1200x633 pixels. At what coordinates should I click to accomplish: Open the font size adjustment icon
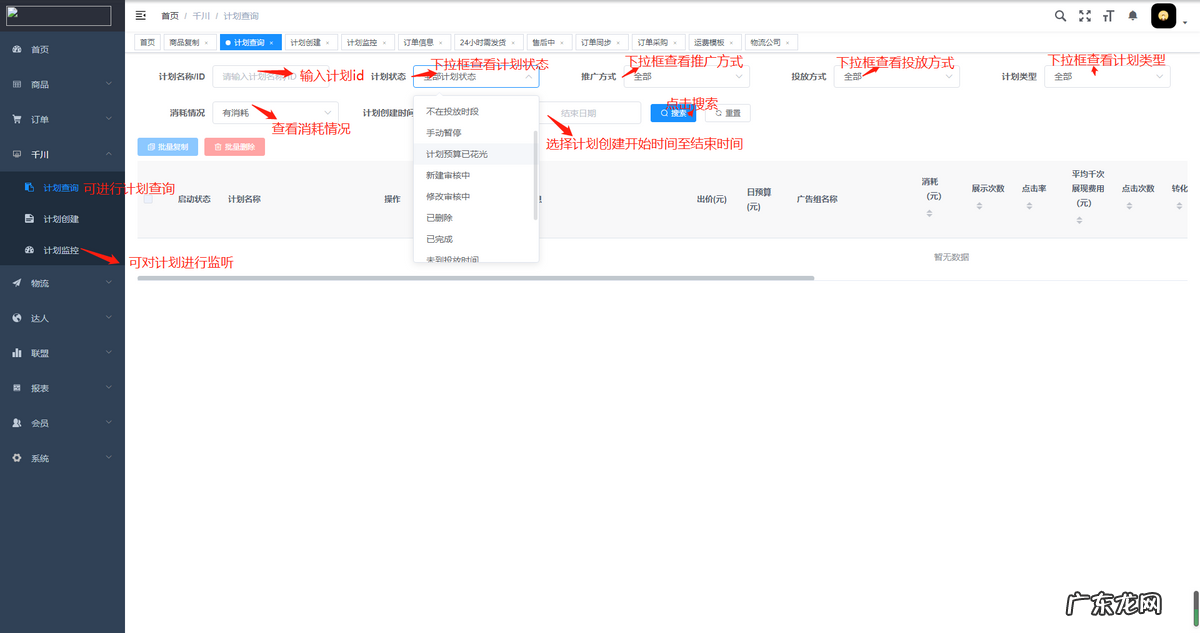pos(1110,16)
